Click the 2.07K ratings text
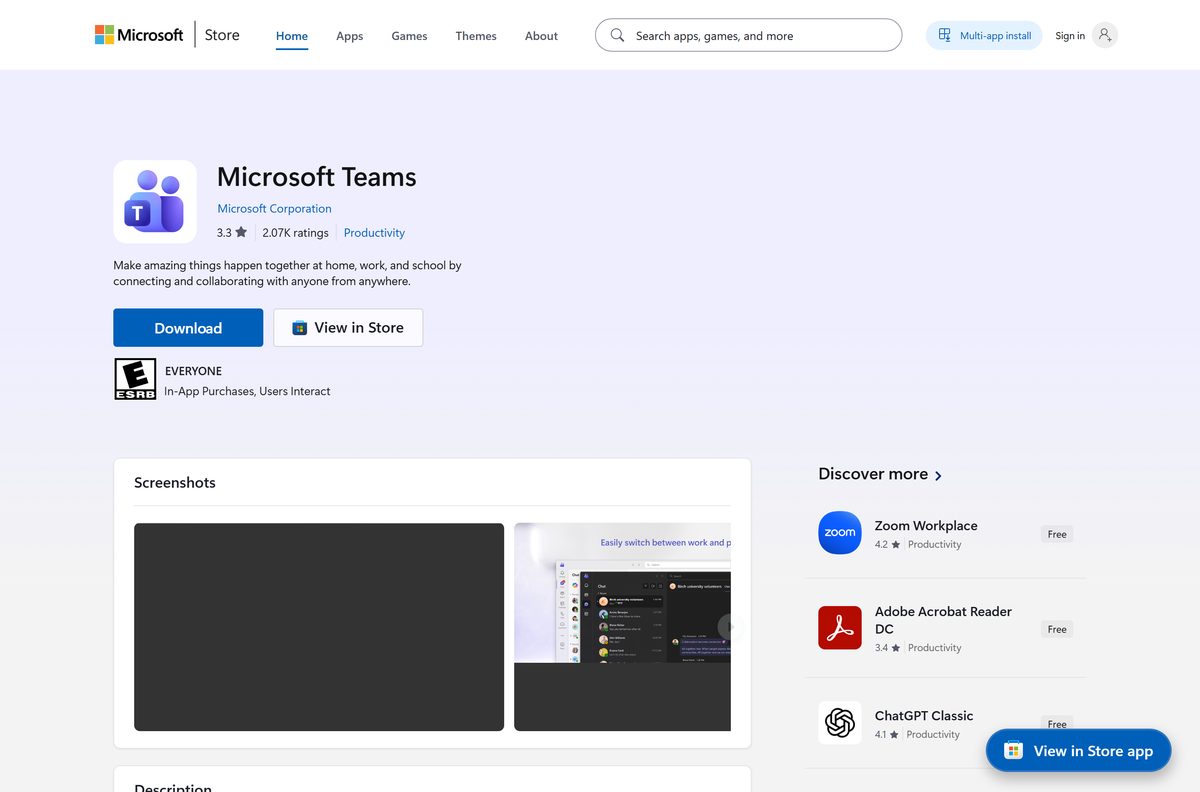Screen dimensions: 1200x792 (x=295, y=233)
